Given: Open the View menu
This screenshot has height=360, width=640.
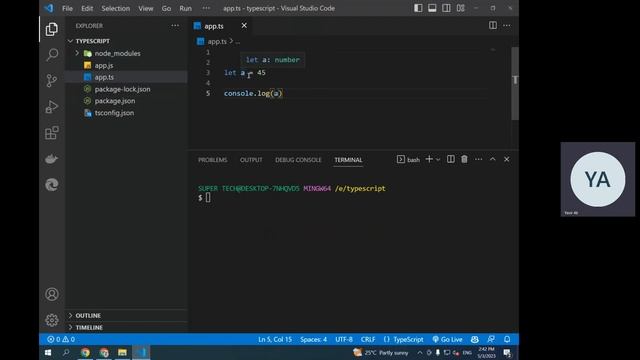Looking at the screenshot, I should tap(145, 8).
